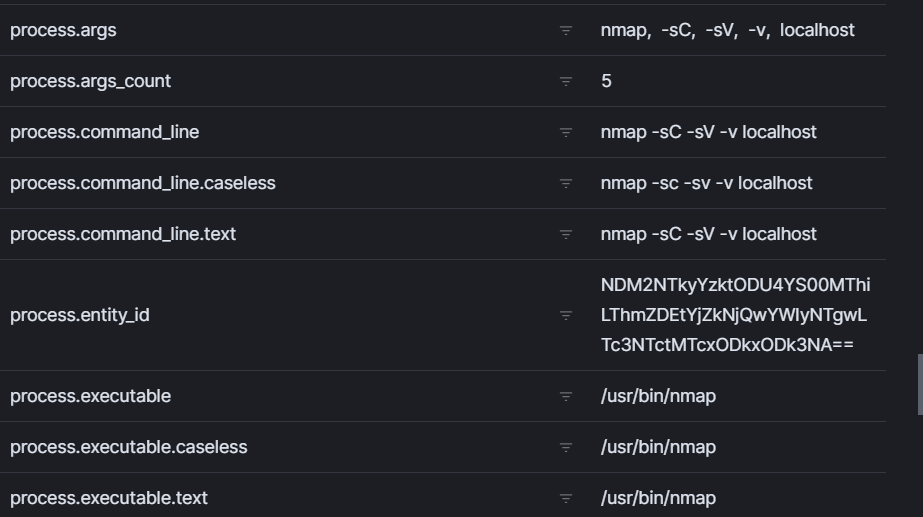Click the nmap, -sC, -sV args value

[728, 30]
